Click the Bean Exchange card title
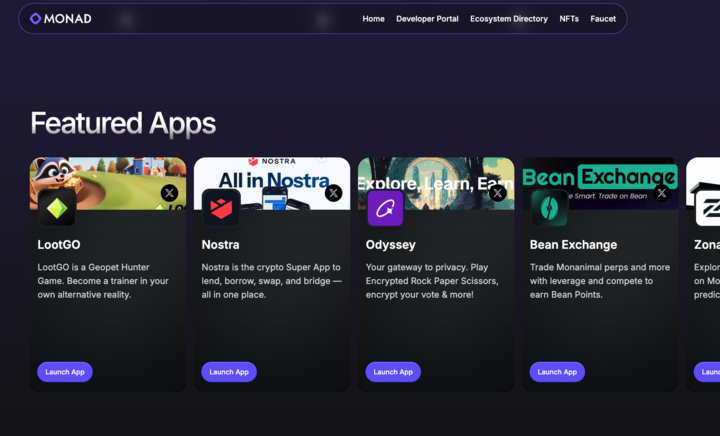 574,245
